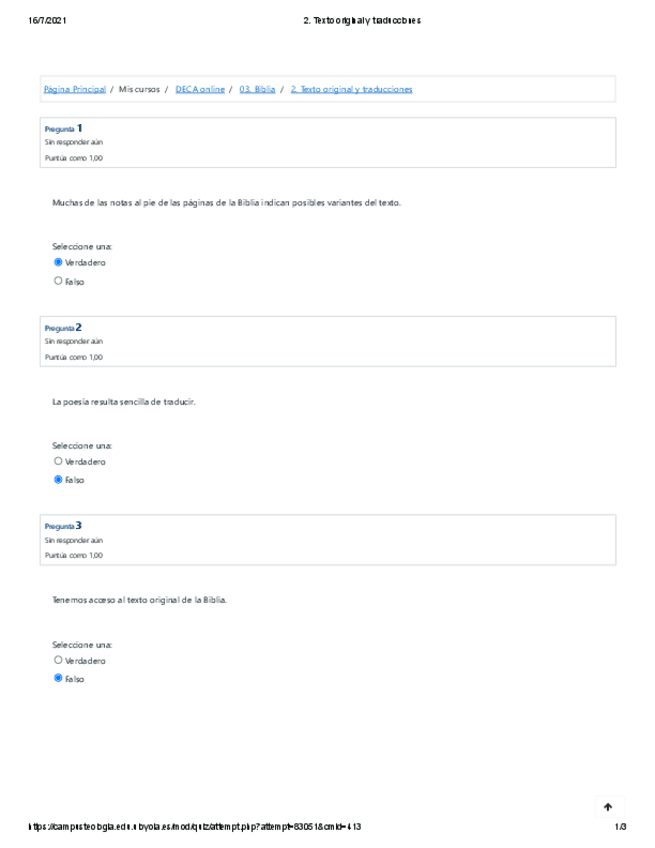Image resolution: width=655 pixels, height=848 pixels.
Task: Mark Verdadero for Pregunta 3
Action: pyautogui.click(x=58, y=660)
